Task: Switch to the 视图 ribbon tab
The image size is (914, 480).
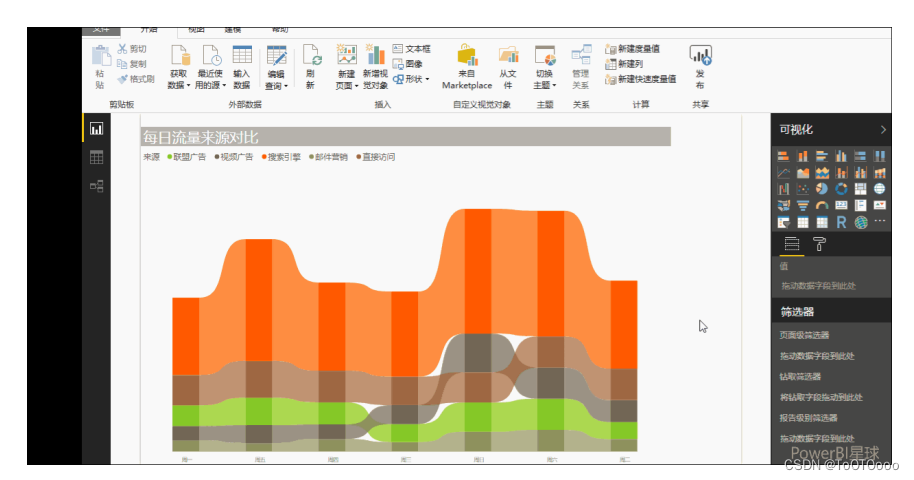Action: pyautogui.click(x=196, y=30)
